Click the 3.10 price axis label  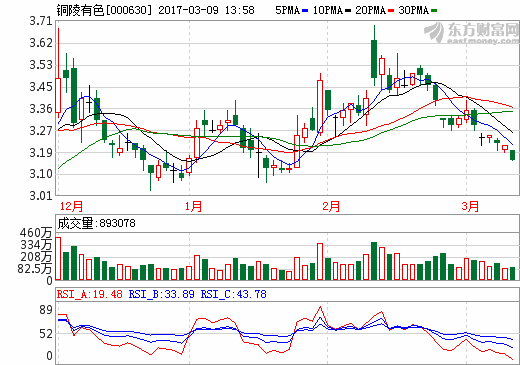(x=41, y=174)
